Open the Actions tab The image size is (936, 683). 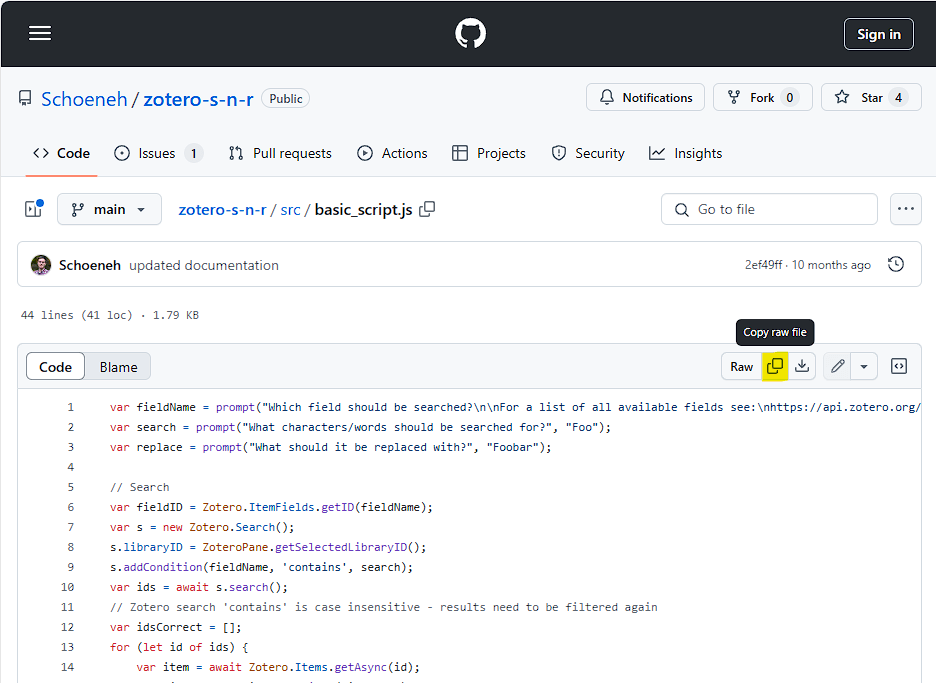[392, 153]
